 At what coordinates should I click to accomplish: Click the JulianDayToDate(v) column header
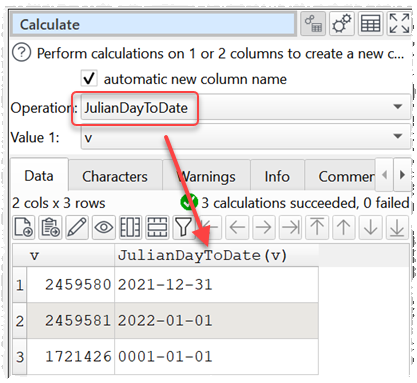(216, 256)
